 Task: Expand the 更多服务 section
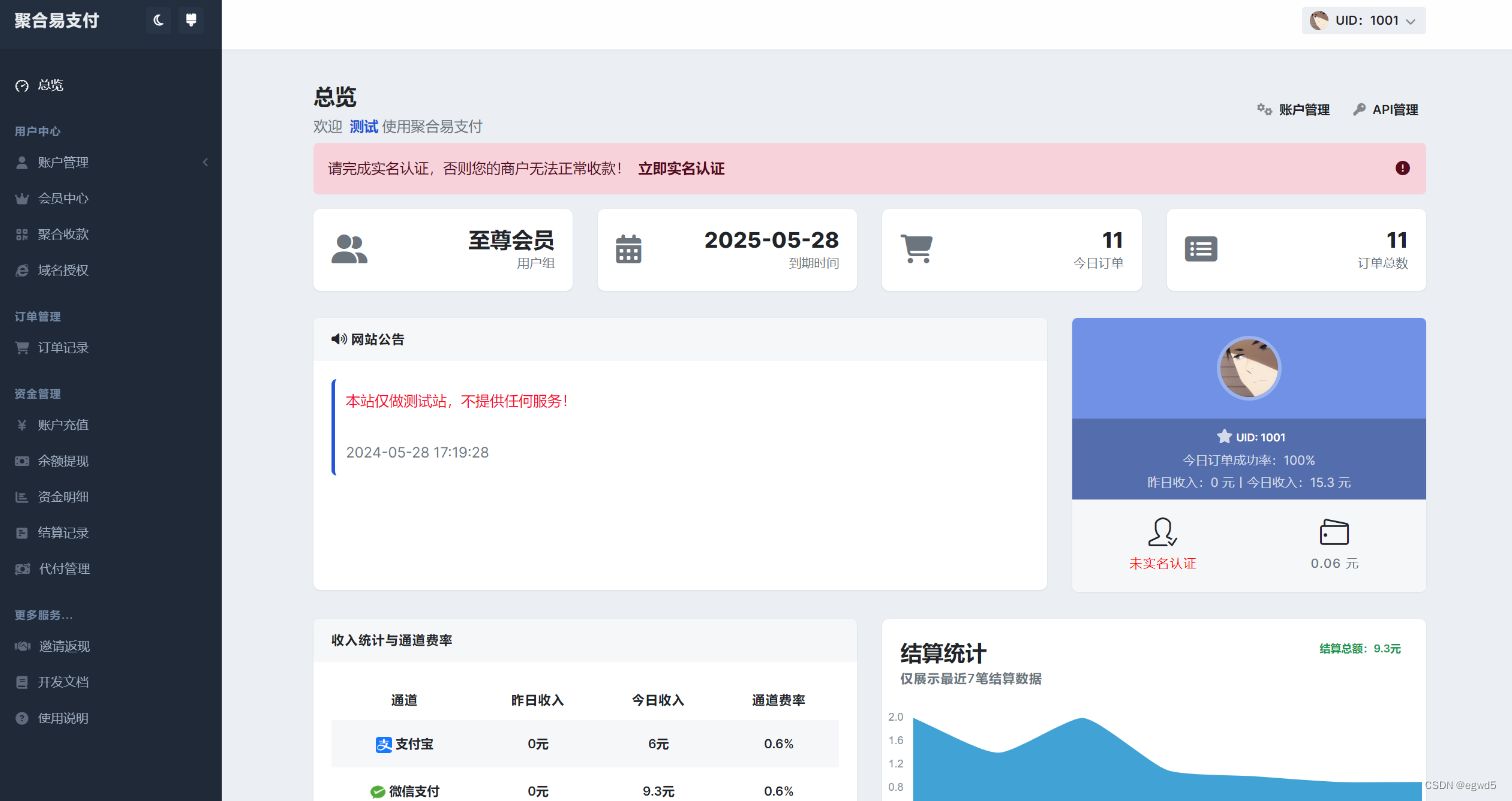(43, 615)
